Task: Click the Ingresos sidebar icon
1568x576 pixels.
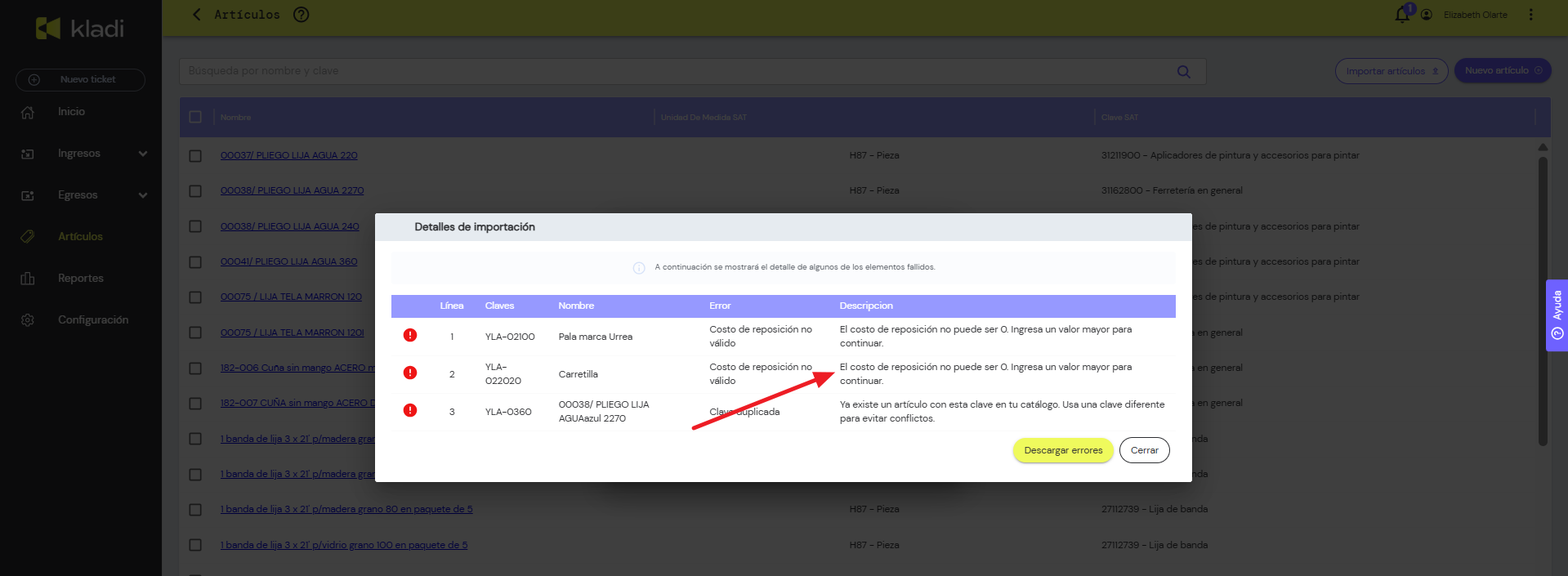Action: (28, 154)
